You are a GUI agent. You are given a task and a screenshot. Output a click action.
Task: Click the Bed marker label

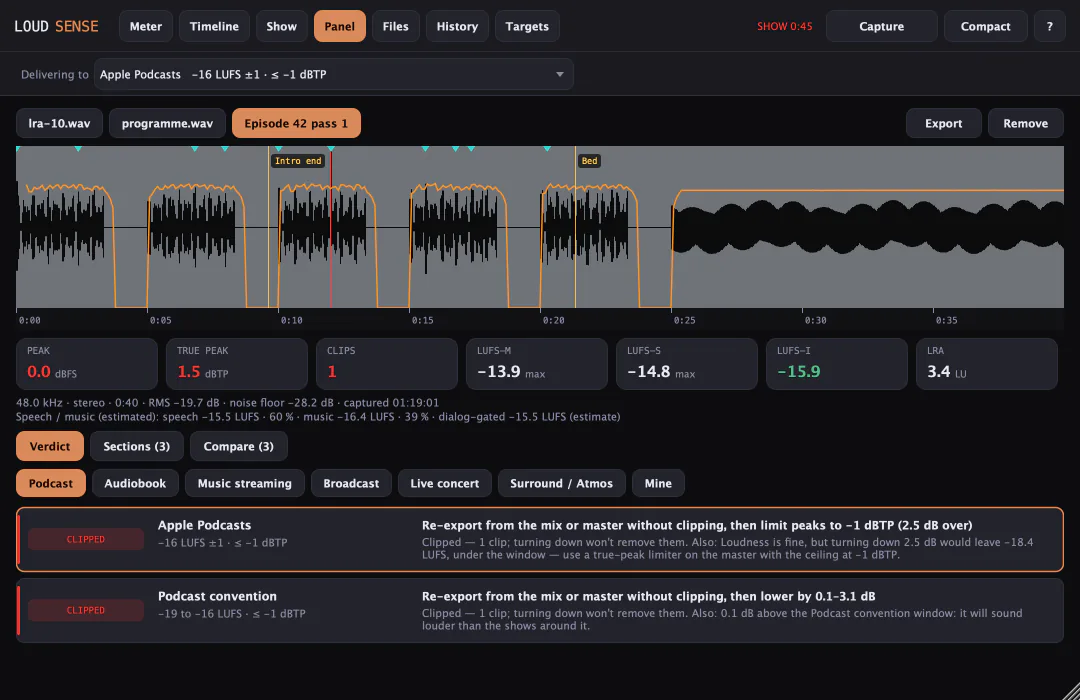(x=590, y=161)
